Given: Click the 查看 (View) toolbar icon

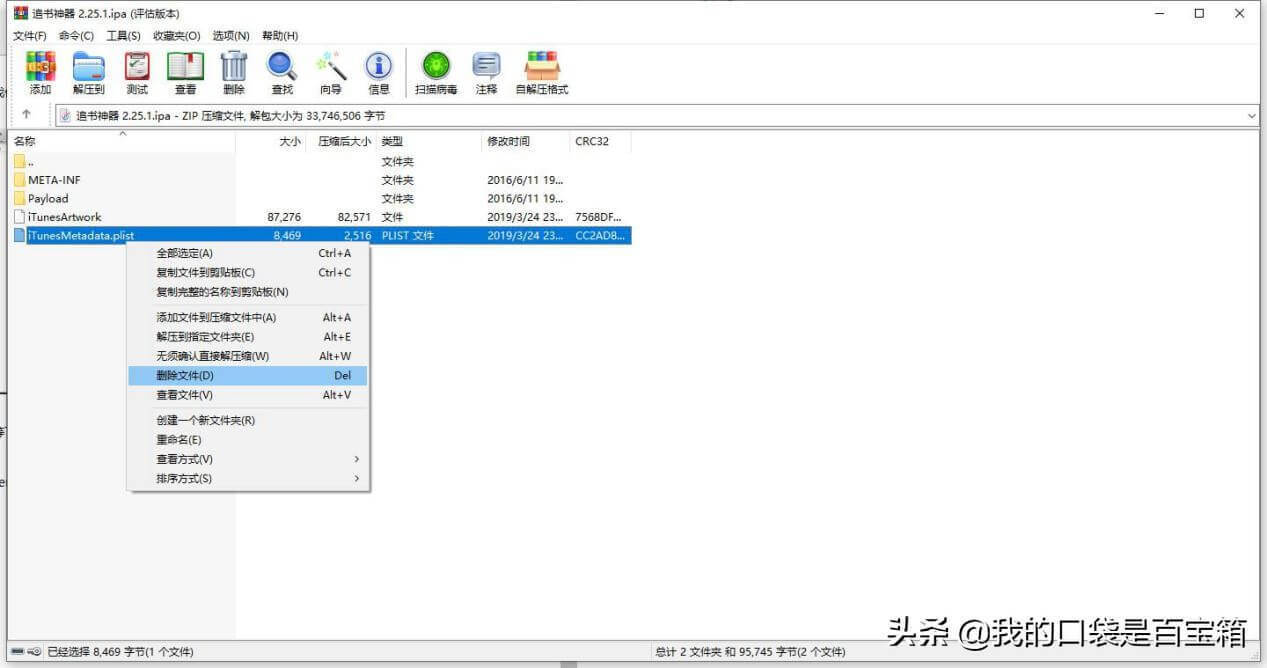Looking at the screenshot, I should coord(185,72).
